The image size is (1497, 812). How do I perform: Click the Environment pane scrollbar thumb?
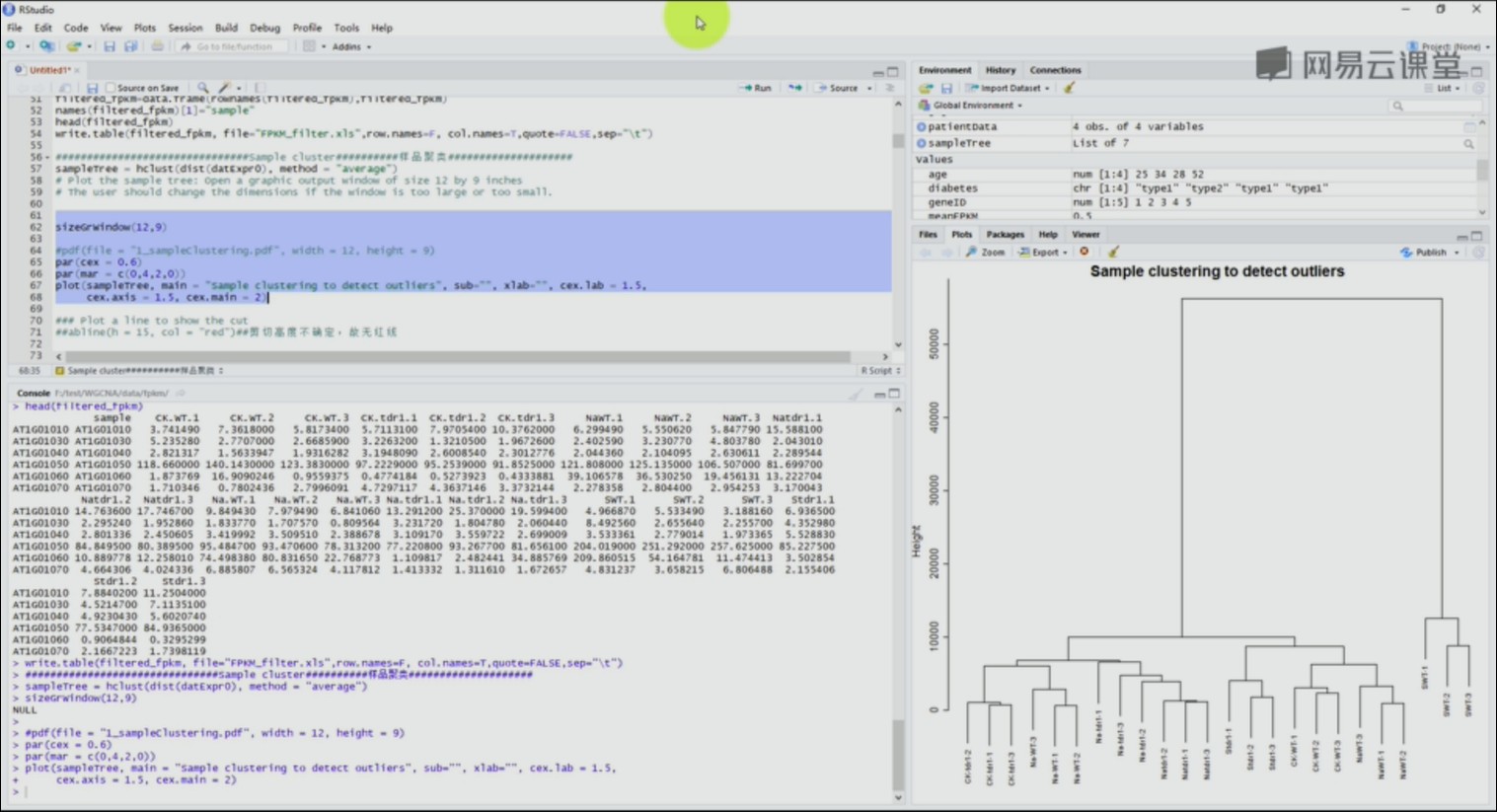point(1482,171)
